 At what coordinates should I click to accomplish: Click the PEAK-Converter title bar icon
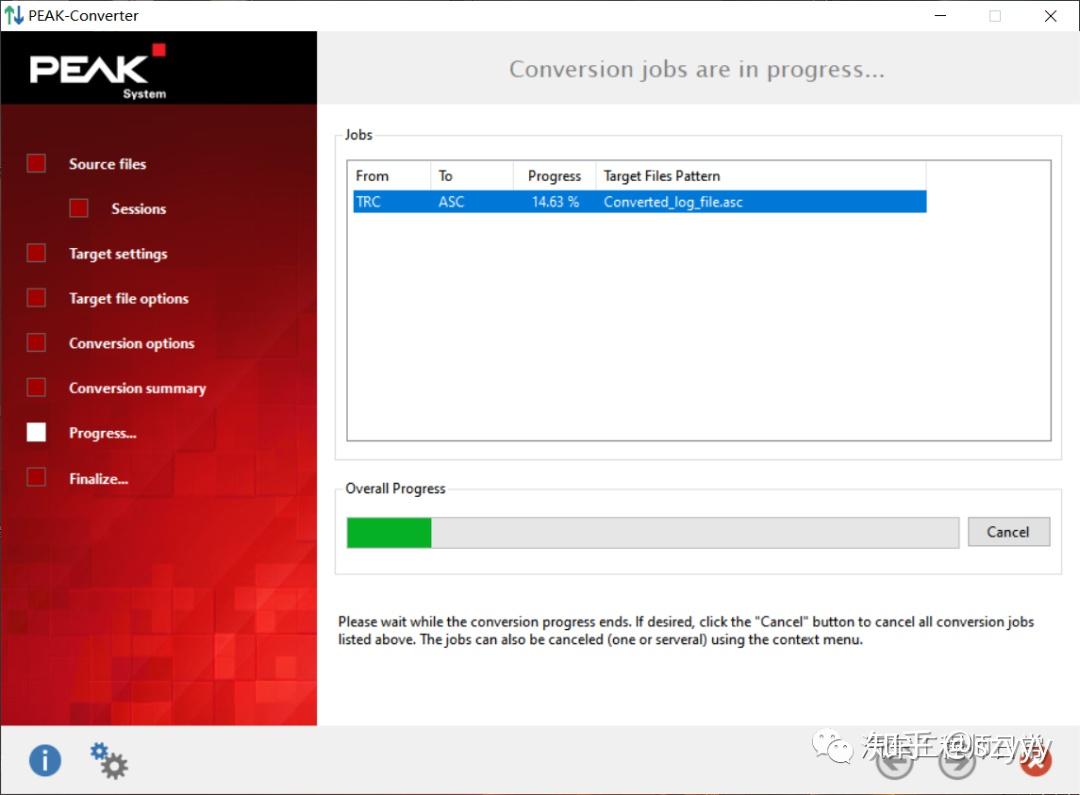pyautogui.click(x=13, y=15)
